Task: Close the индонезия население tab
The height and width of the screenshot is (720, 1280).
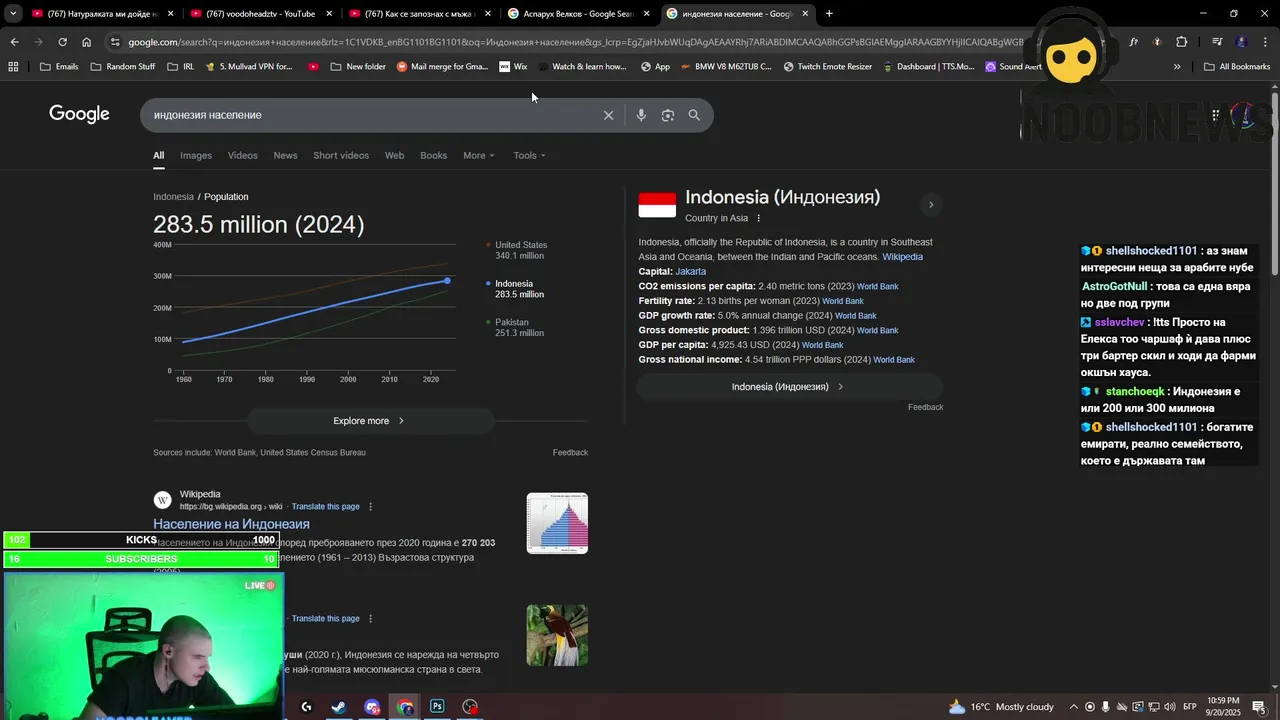Action: click(805, 14)
